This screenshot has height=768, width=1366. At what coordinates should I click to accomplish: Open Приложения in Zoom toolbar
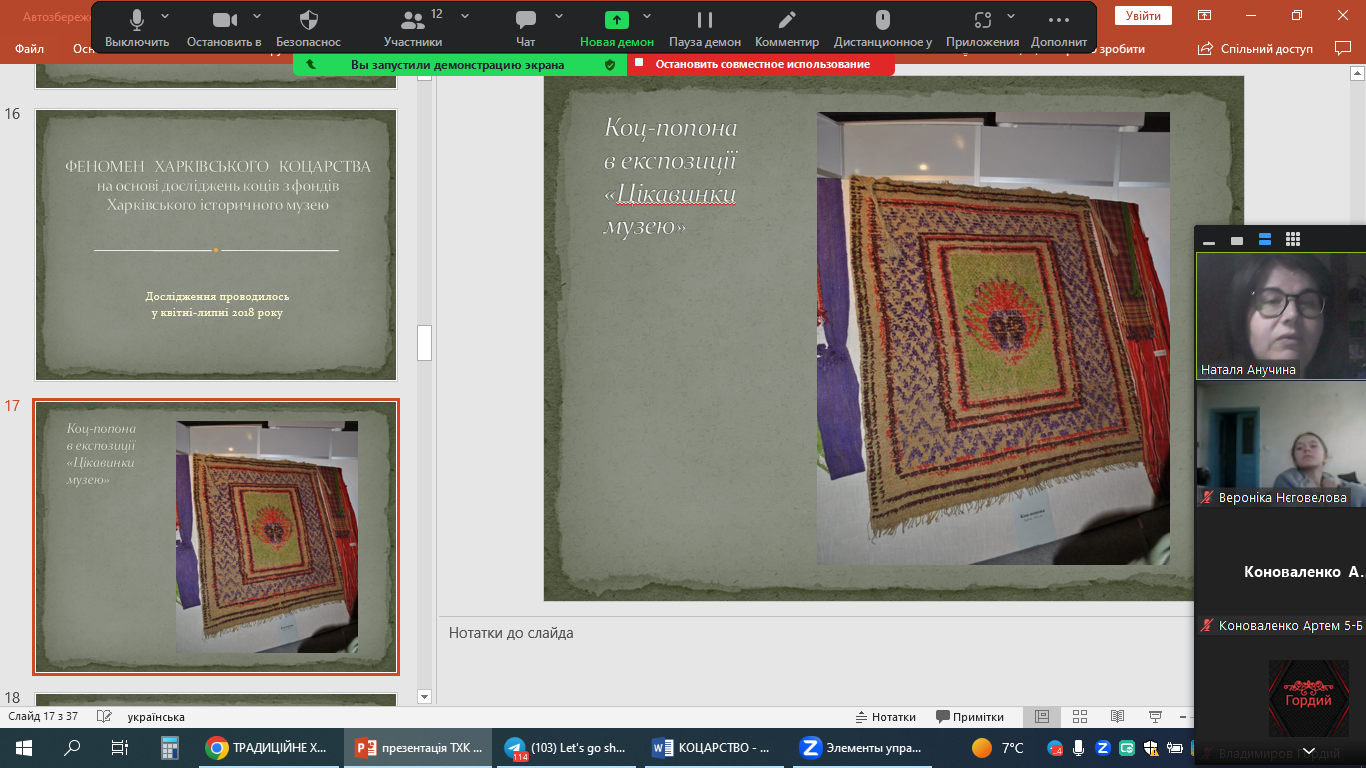982,28
